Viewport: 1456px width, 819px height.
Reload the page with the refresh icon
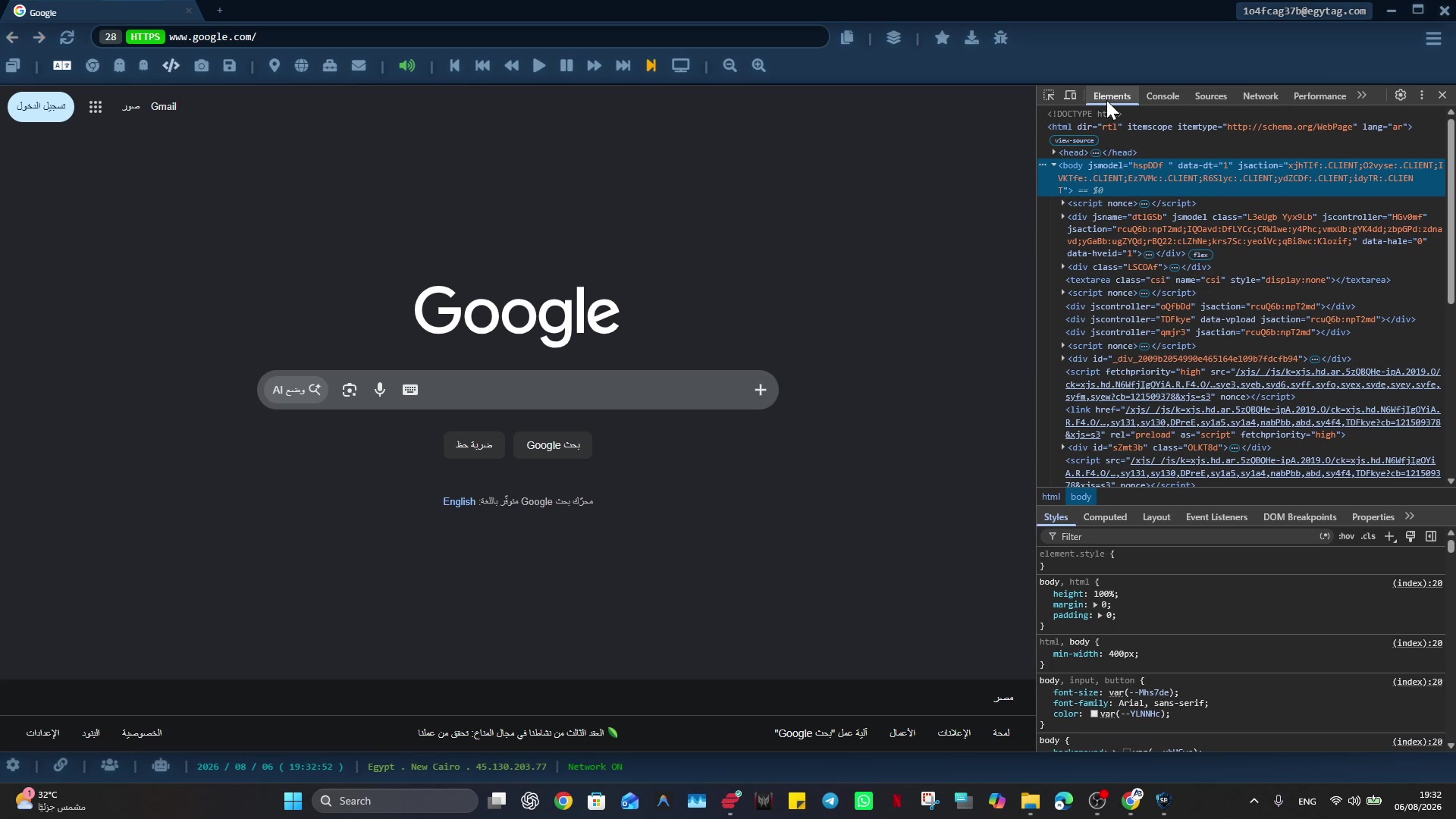67,37
